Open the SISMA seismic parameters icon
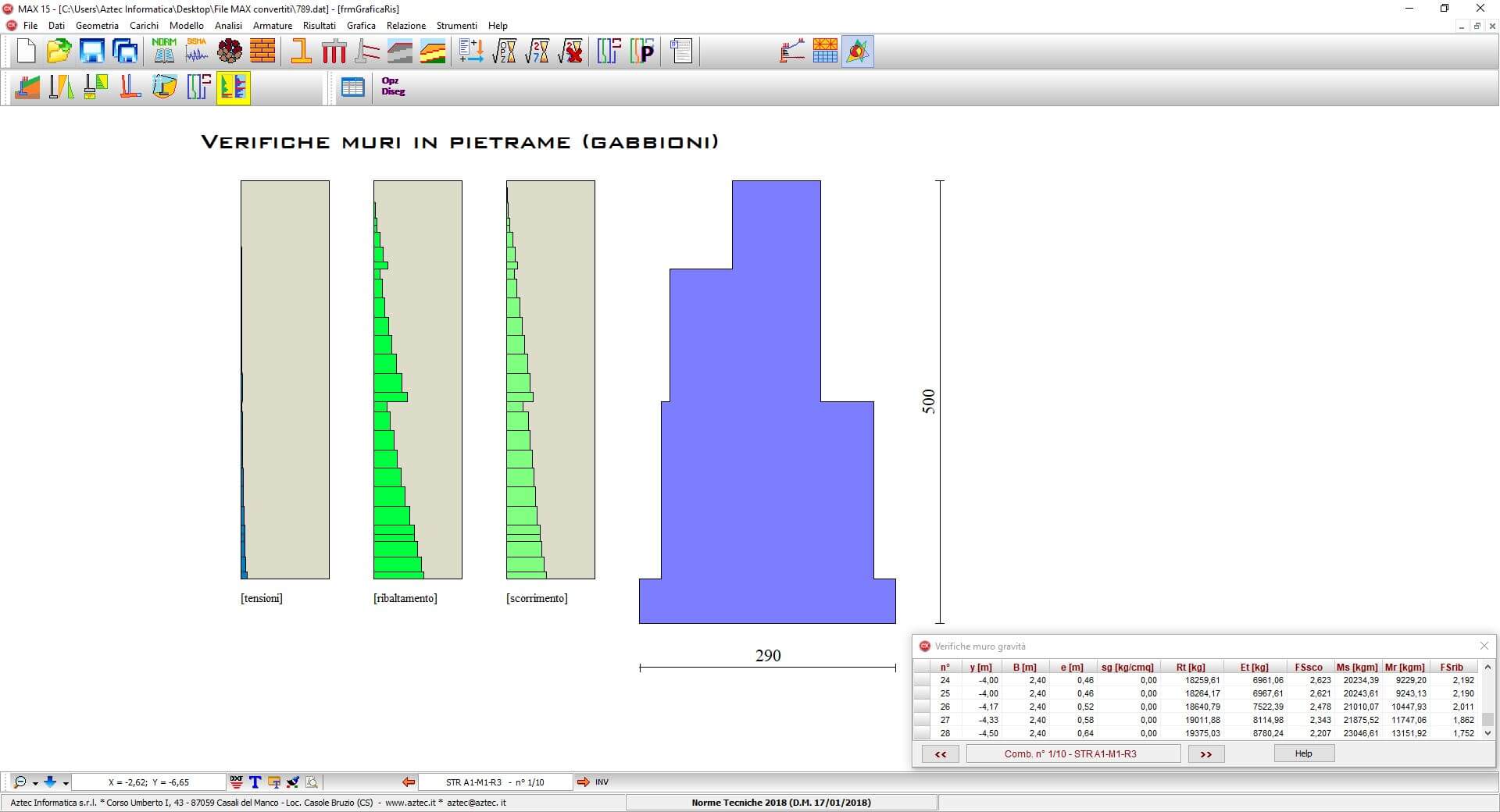1500x812 pixels. (x=197, y=52)
